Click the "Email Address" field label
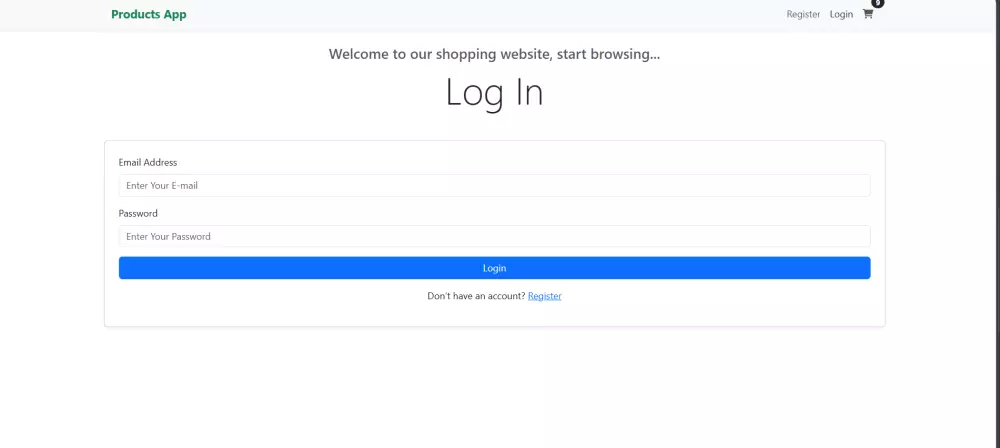Screen dimensions: 1000x448 148,163
